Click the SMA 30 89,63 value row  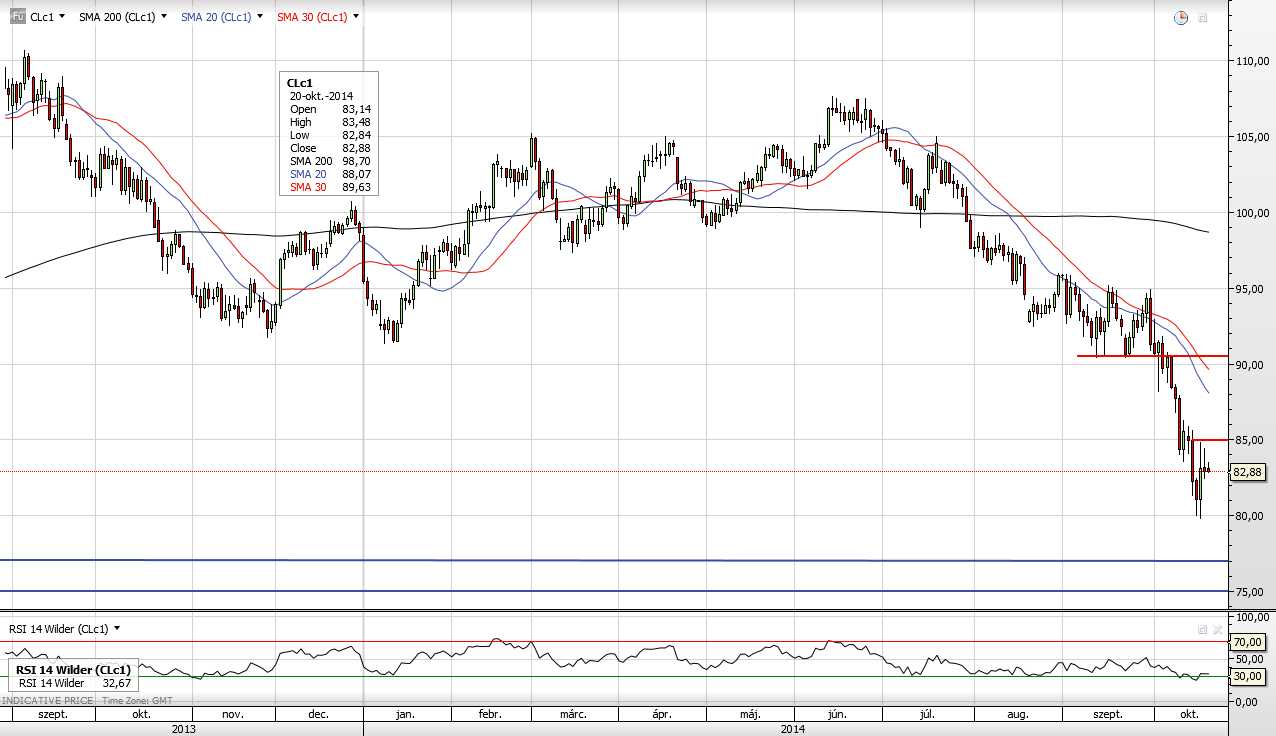330,187
